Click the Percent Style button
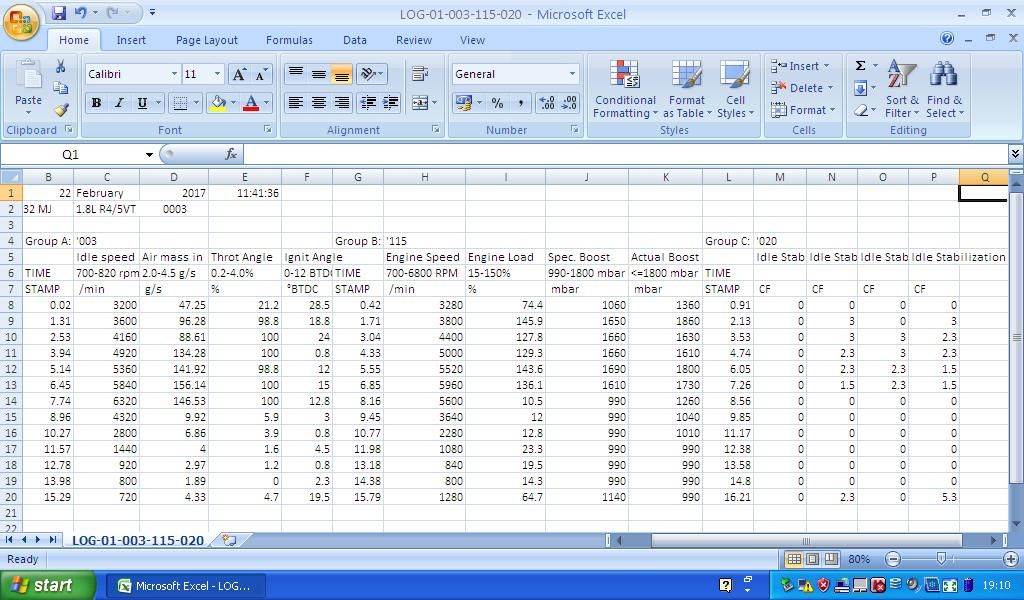Viewport: 1024px width, 600px height. (497, 103)
